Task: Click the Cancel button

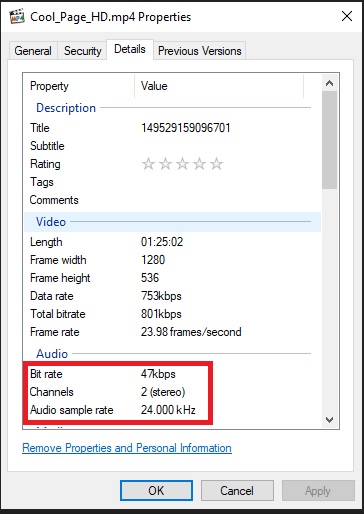Action: click(x=237, y=491)
